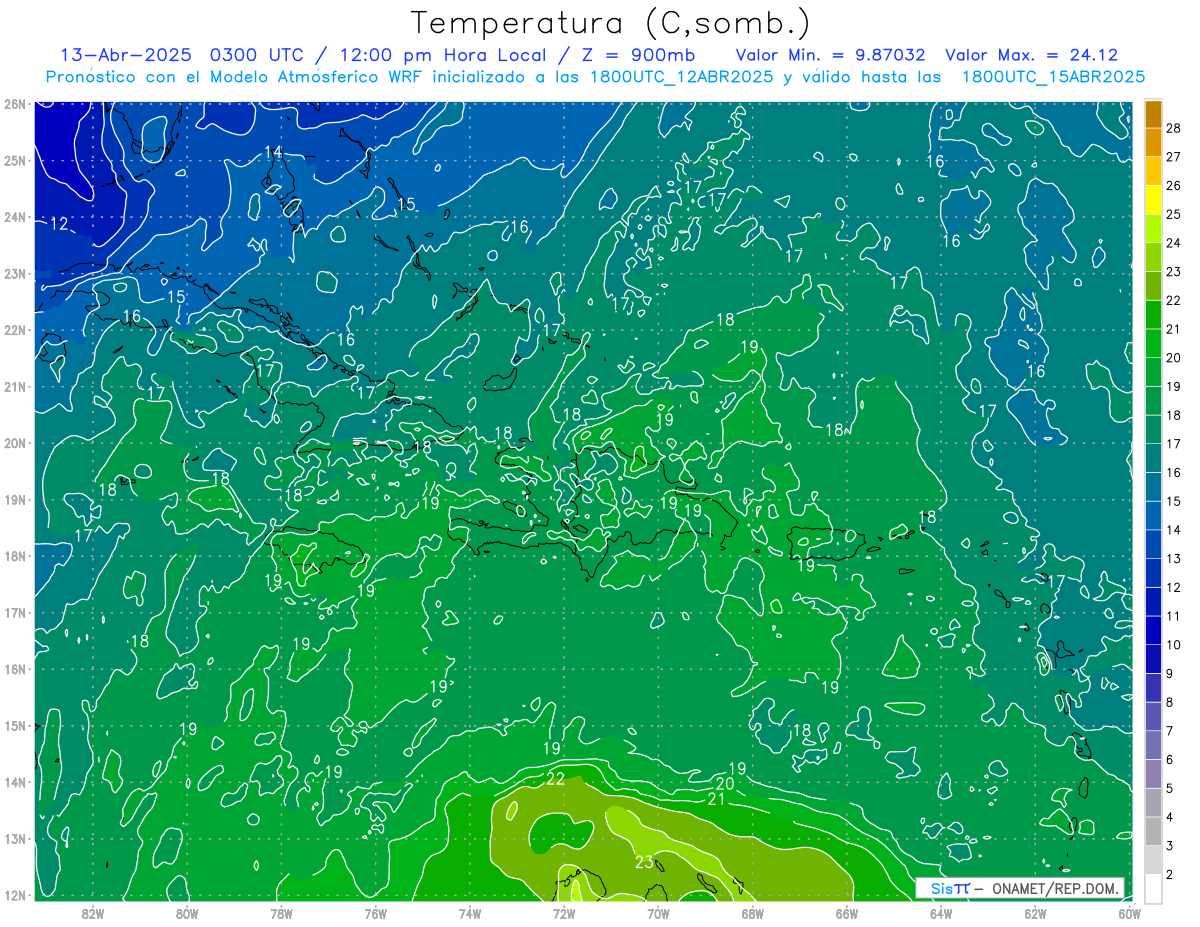Click the colorbar label "2"
Image resolution: width=1200 pixels, height=927 pixels.
tap(1170, 874)
